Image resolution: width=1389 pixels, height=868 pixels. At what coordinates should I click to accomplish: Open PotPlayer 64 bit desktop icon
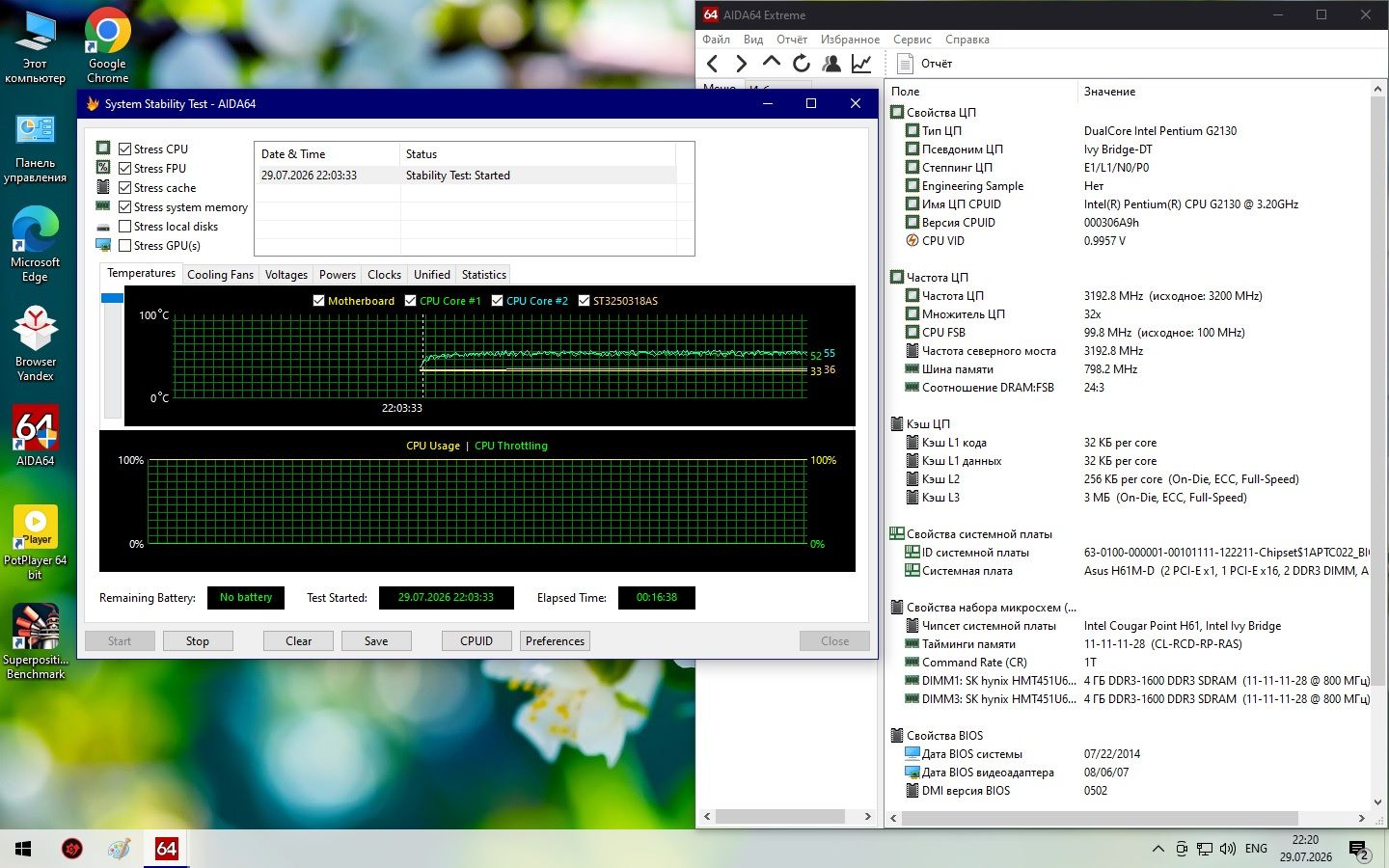click(35, 542)
